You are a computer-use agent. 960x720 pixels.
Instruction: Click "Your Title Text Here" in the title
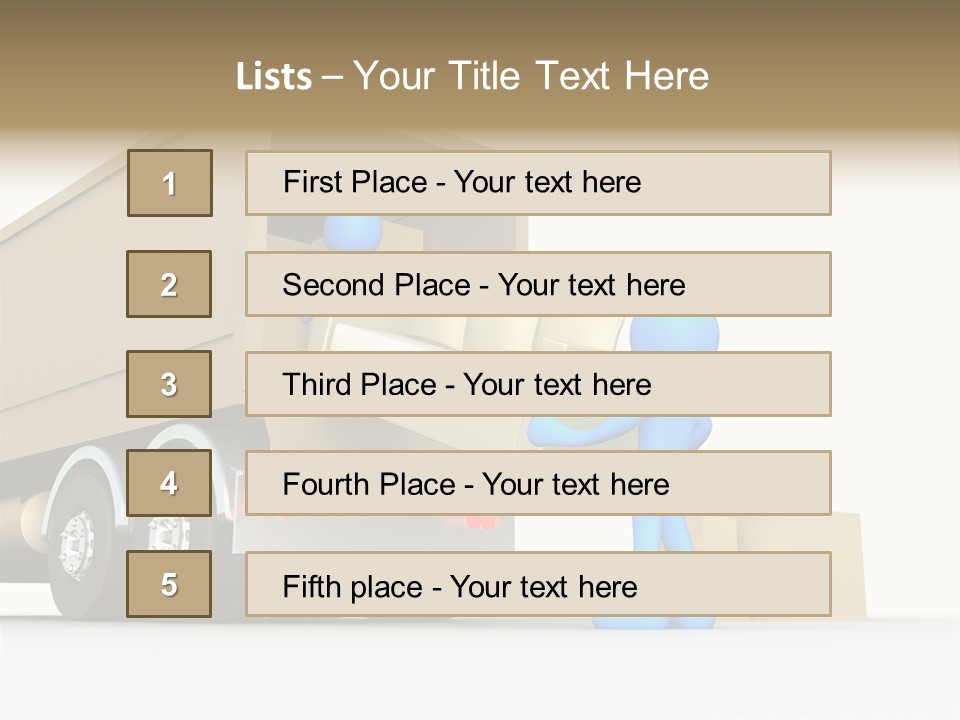(531, 76)
